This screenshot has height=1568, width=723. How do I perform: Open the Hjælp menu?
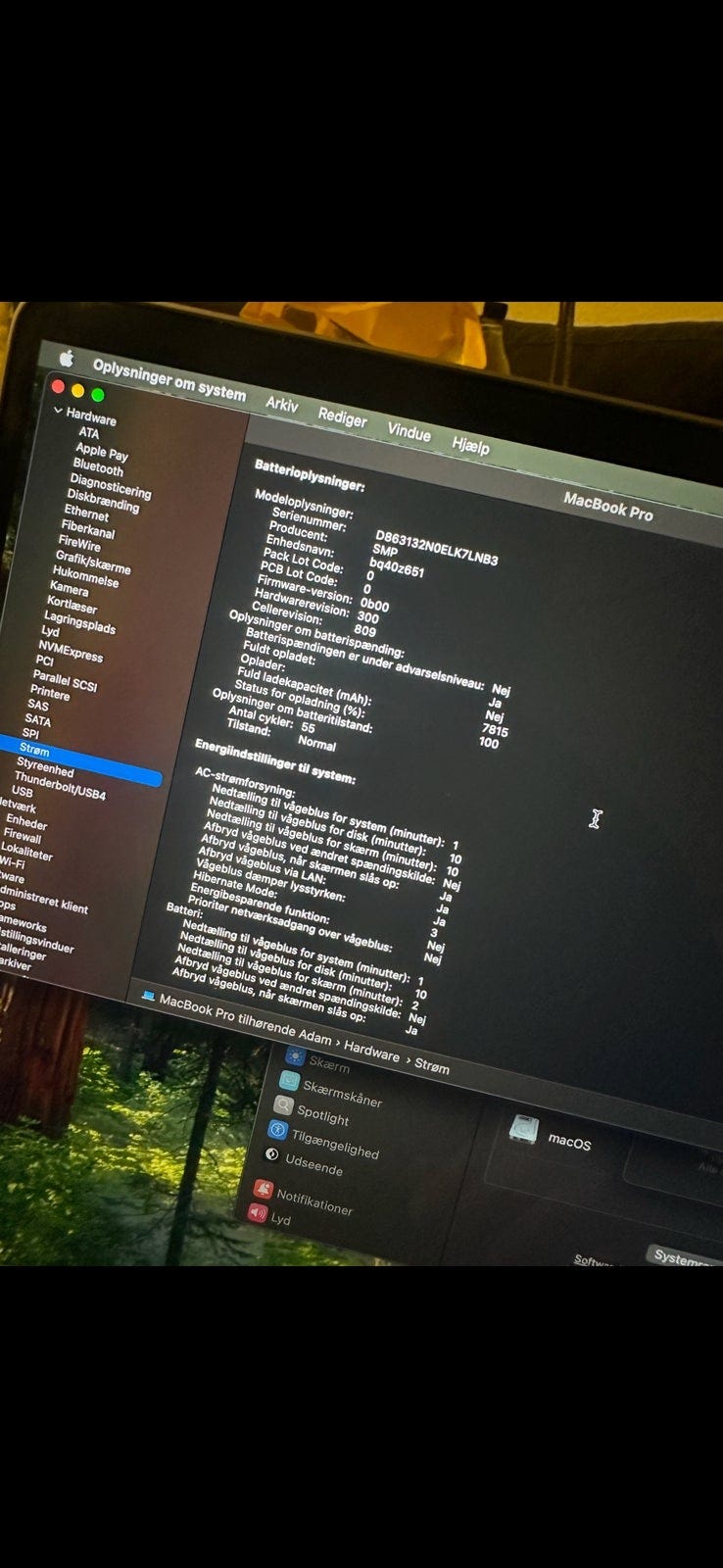(470, 445)
